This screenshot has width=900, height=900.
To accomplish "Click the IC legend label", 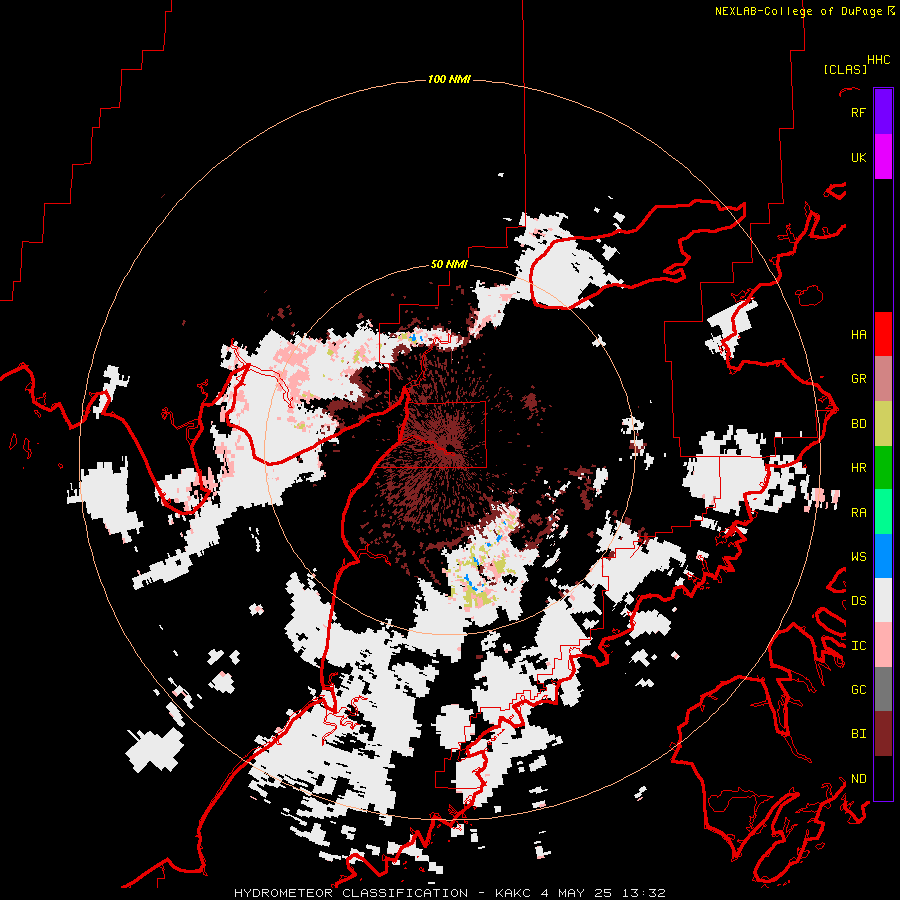I will point(858,646).
